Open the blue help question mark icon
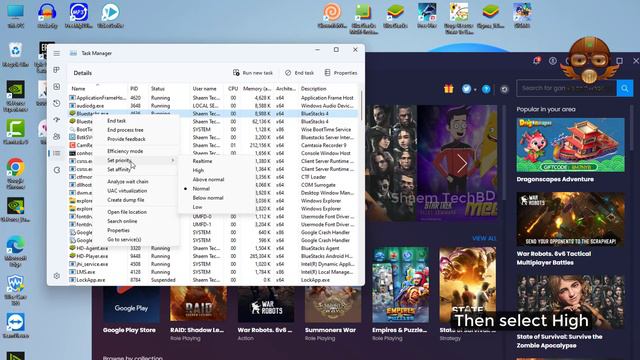The width and height of the screenshot is (640, 360). pyautogui.click(x=486, y=89)
